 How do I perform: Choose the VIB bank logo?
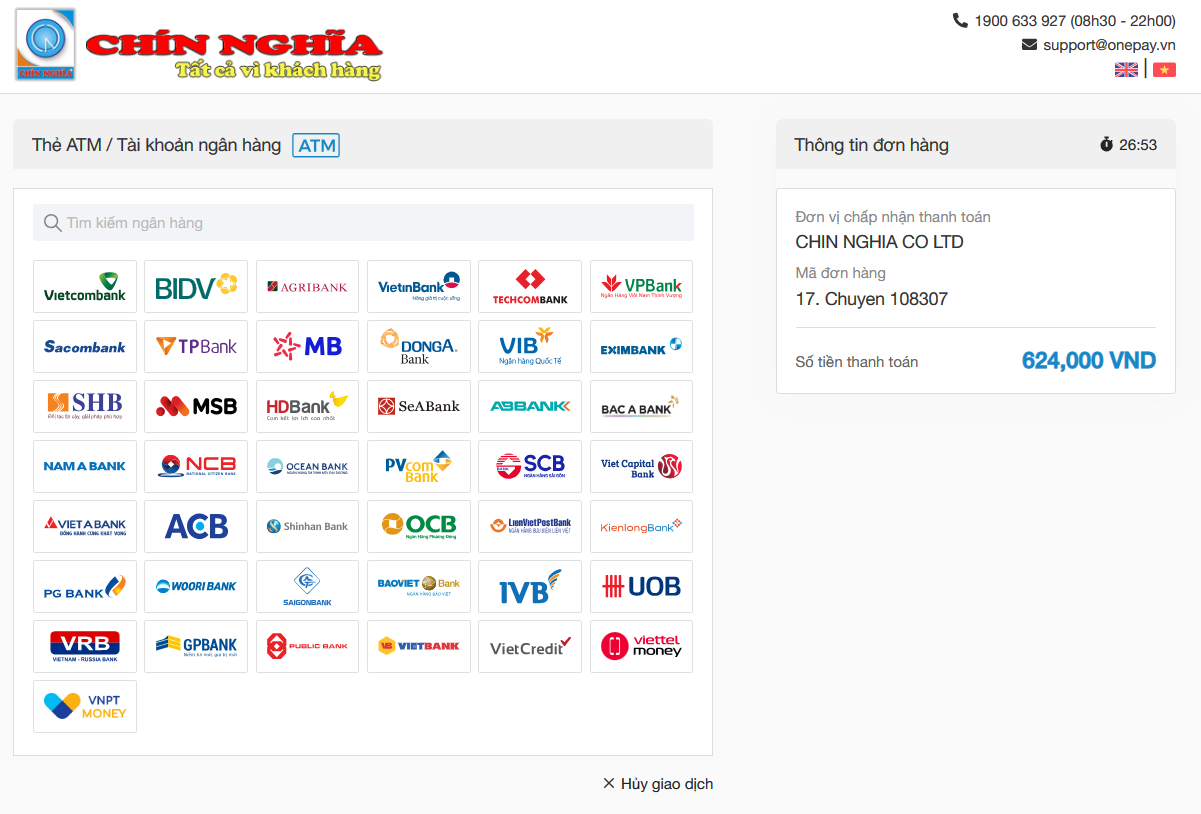pos(530,347)
